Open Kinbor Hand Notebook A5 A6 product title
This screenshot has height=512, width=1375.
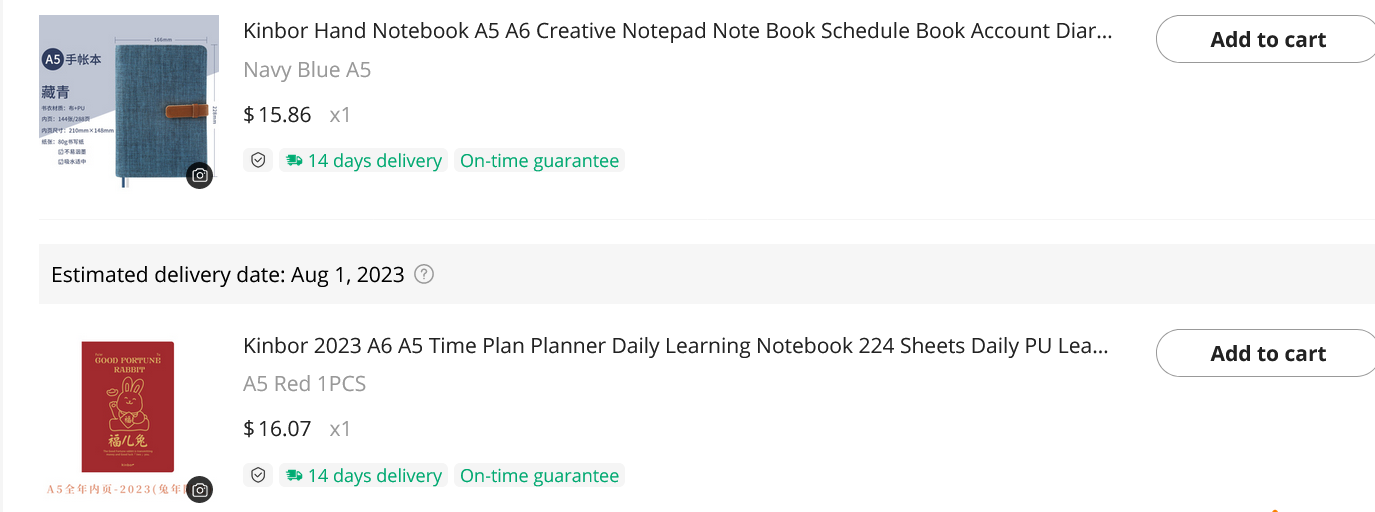677,31
